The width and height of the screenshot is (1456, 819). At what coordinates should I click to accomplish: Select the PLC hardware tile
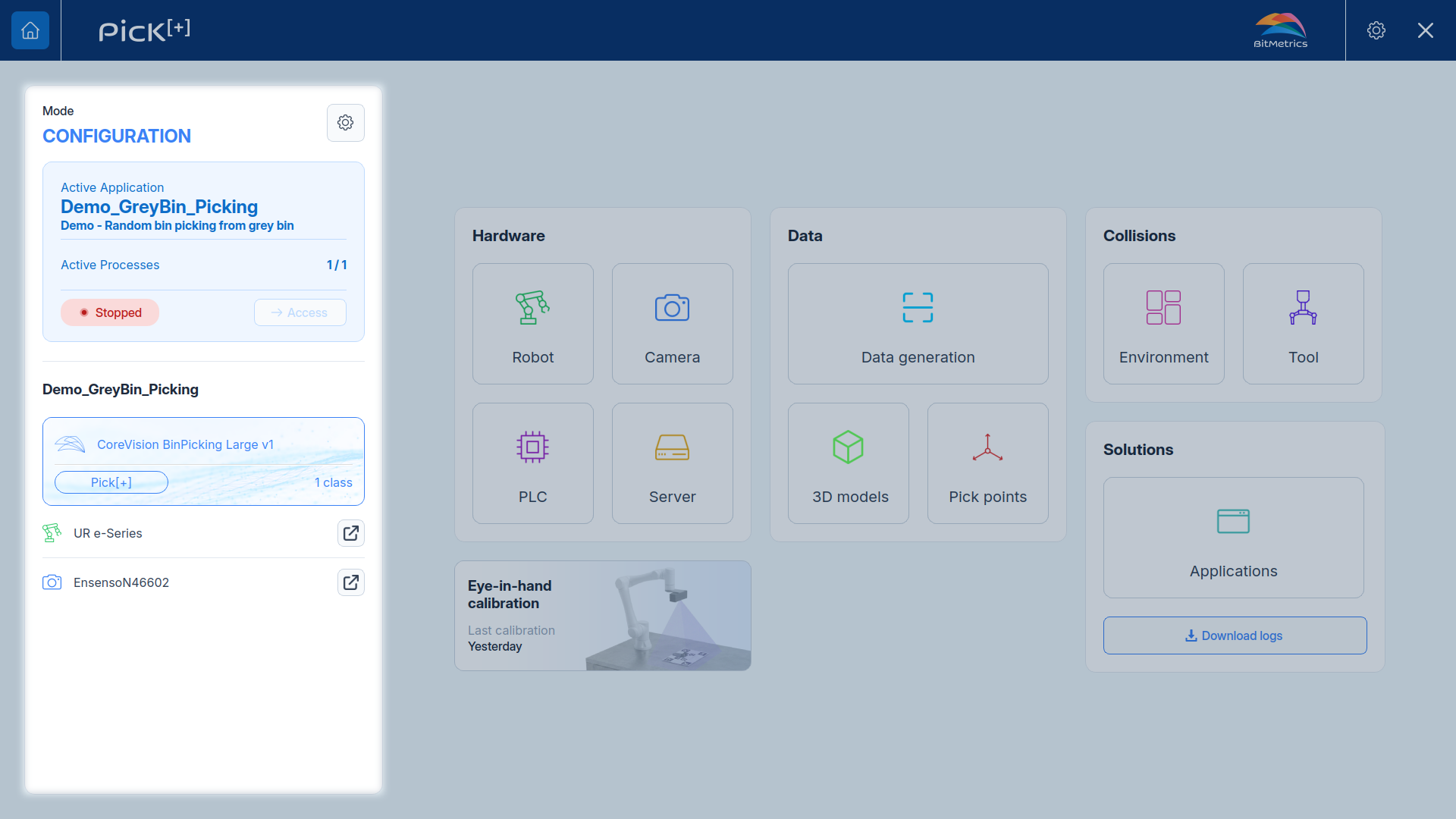point(532,463)
